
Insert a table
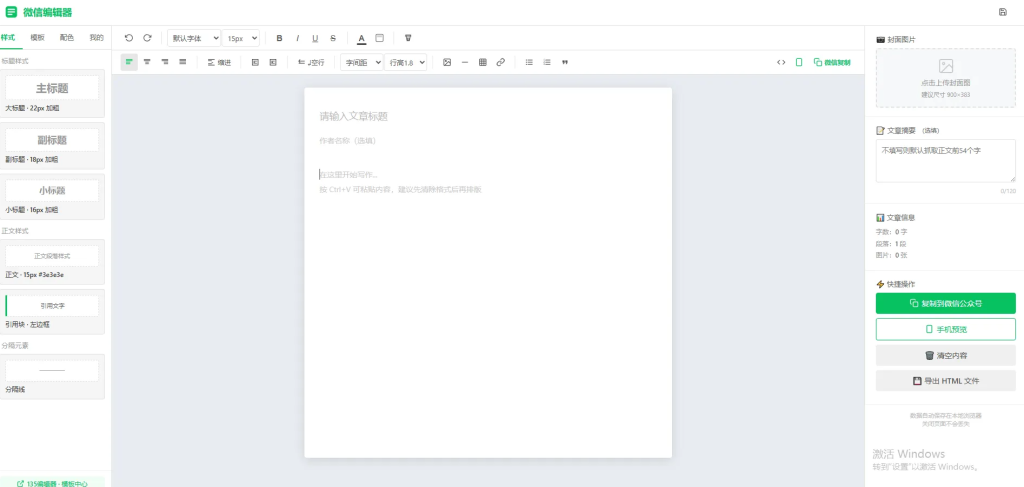[483, 62]
